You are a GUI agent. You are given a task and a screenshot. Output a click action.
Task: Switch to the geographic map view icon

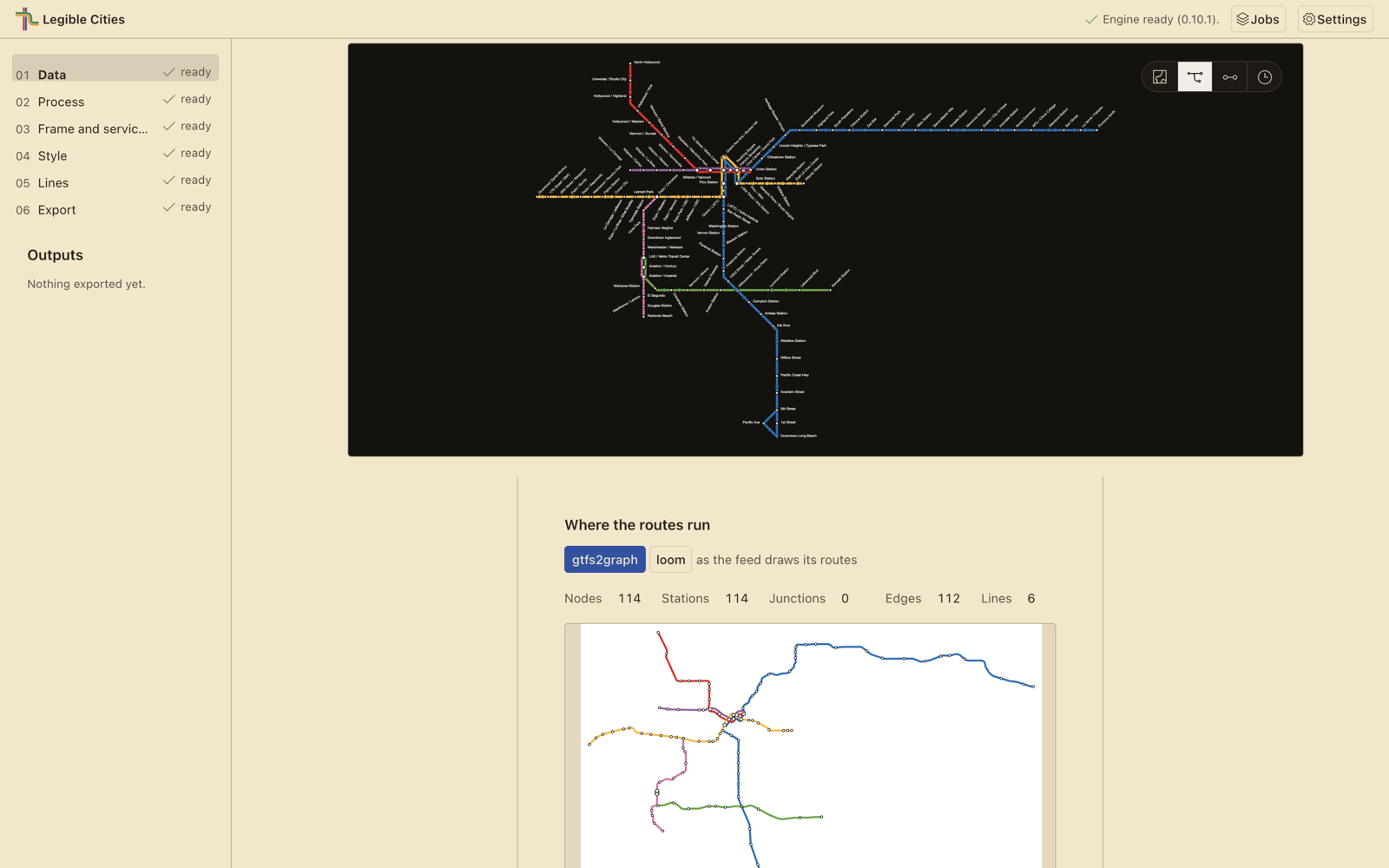pos(1160,77)
